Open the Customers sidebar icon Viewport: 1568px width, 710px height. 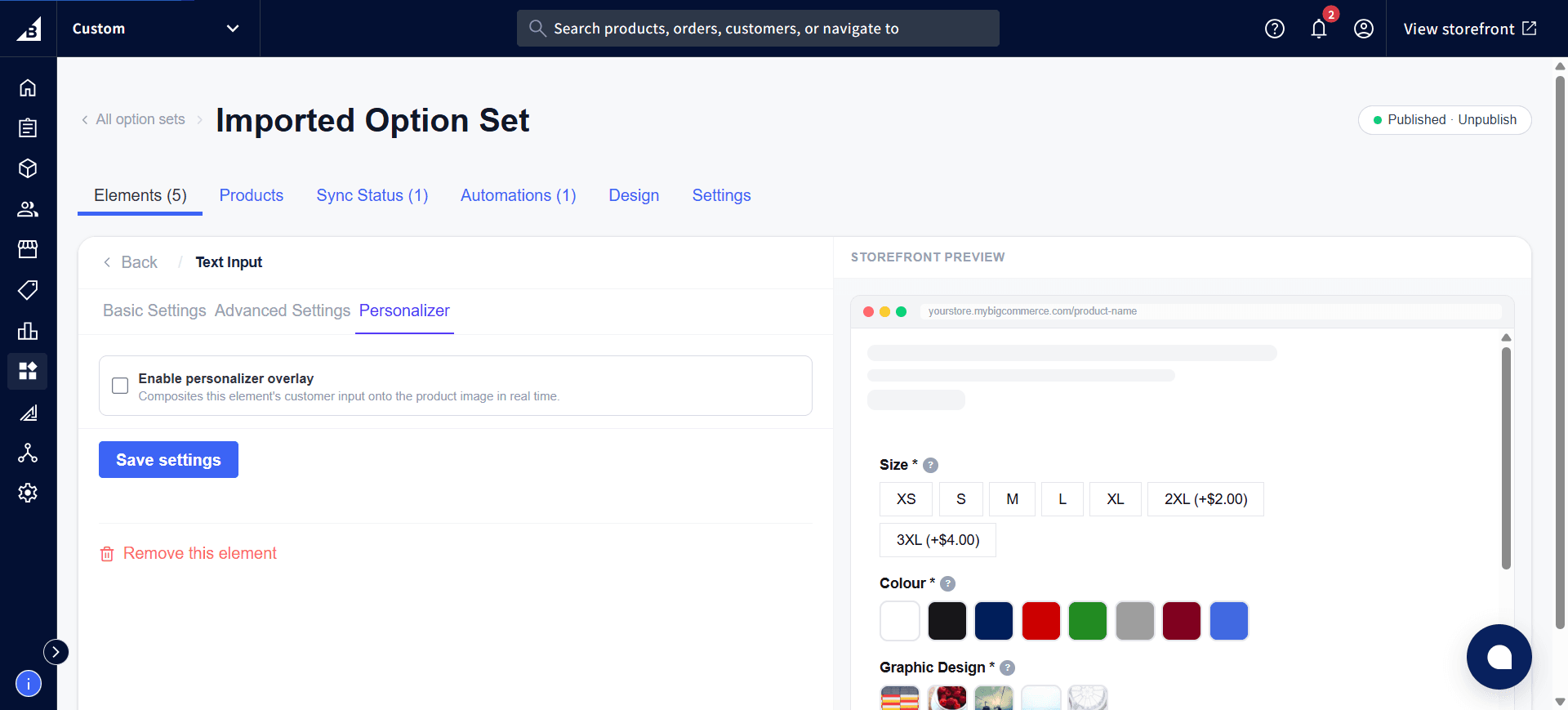[28, 209]
